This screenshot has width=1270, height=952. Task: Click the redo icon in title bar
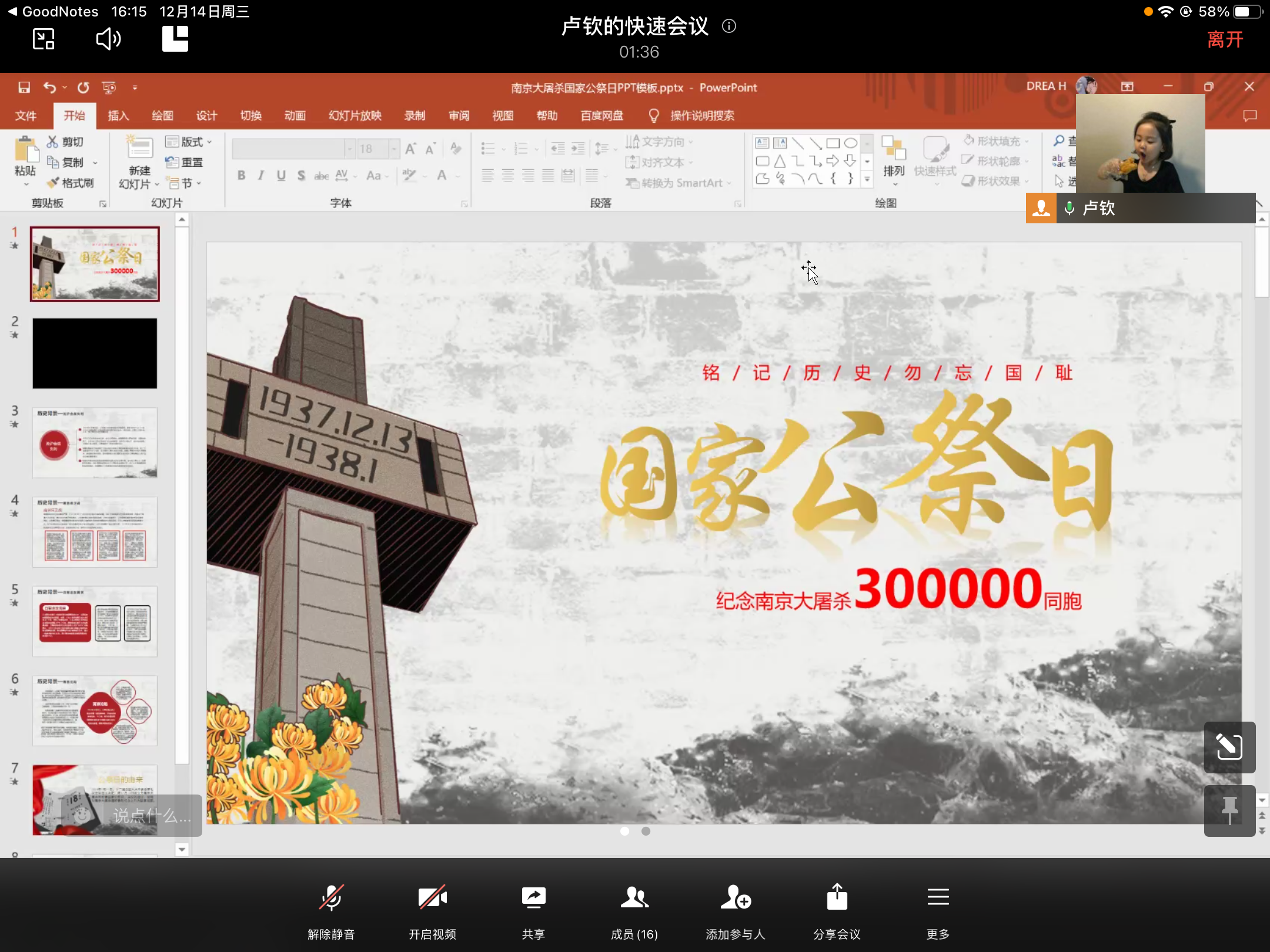pyautogui.click(x=83, y=88)
